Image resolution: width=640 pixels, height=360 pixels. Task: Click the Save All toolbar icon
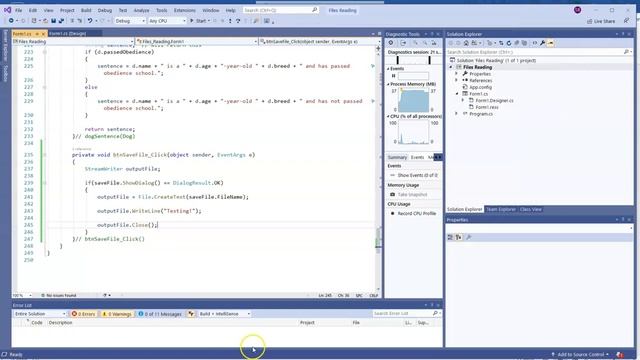coord(61,21)
